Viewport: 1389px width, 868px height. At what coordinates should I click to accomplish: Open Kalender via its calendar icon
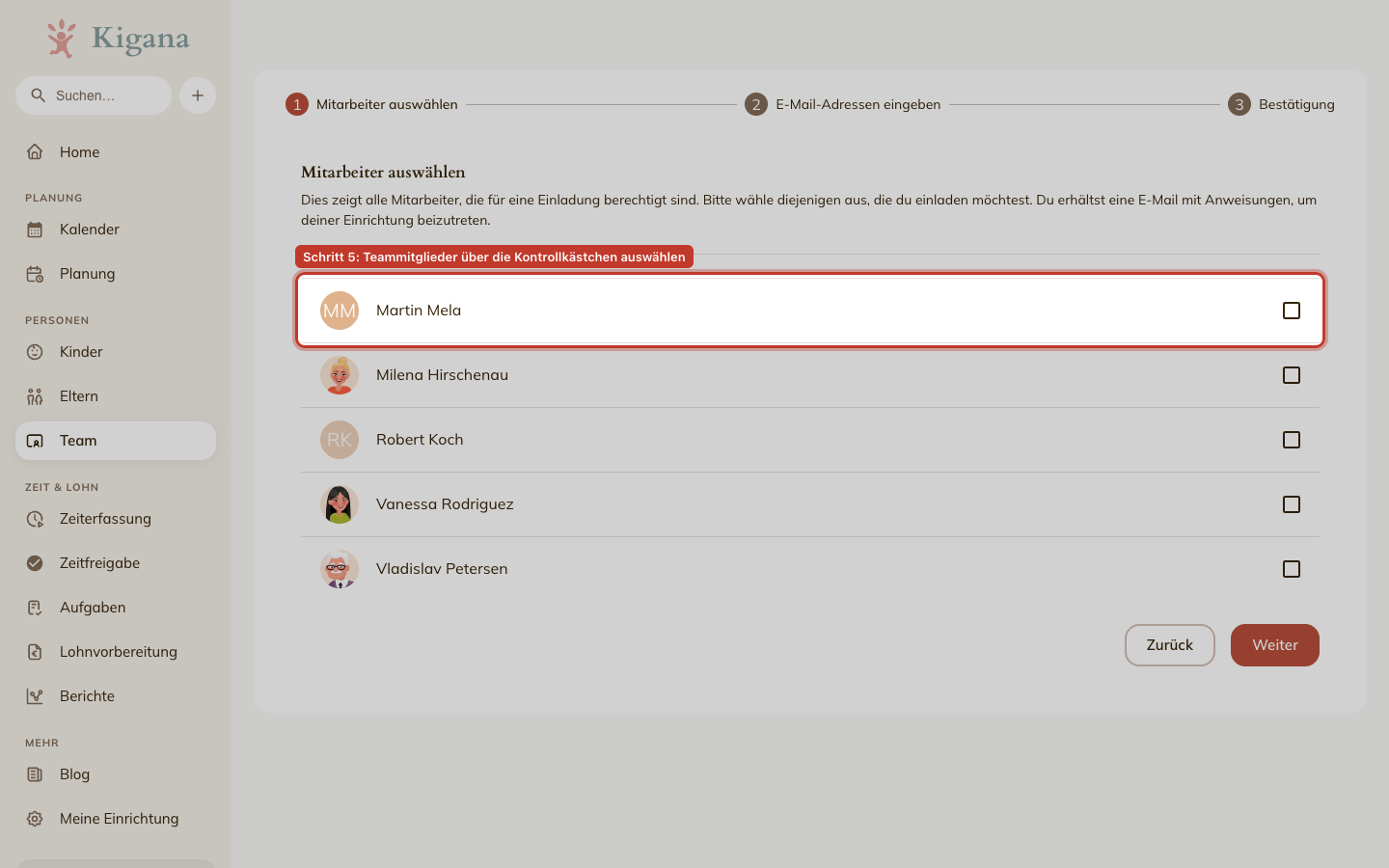35,230
